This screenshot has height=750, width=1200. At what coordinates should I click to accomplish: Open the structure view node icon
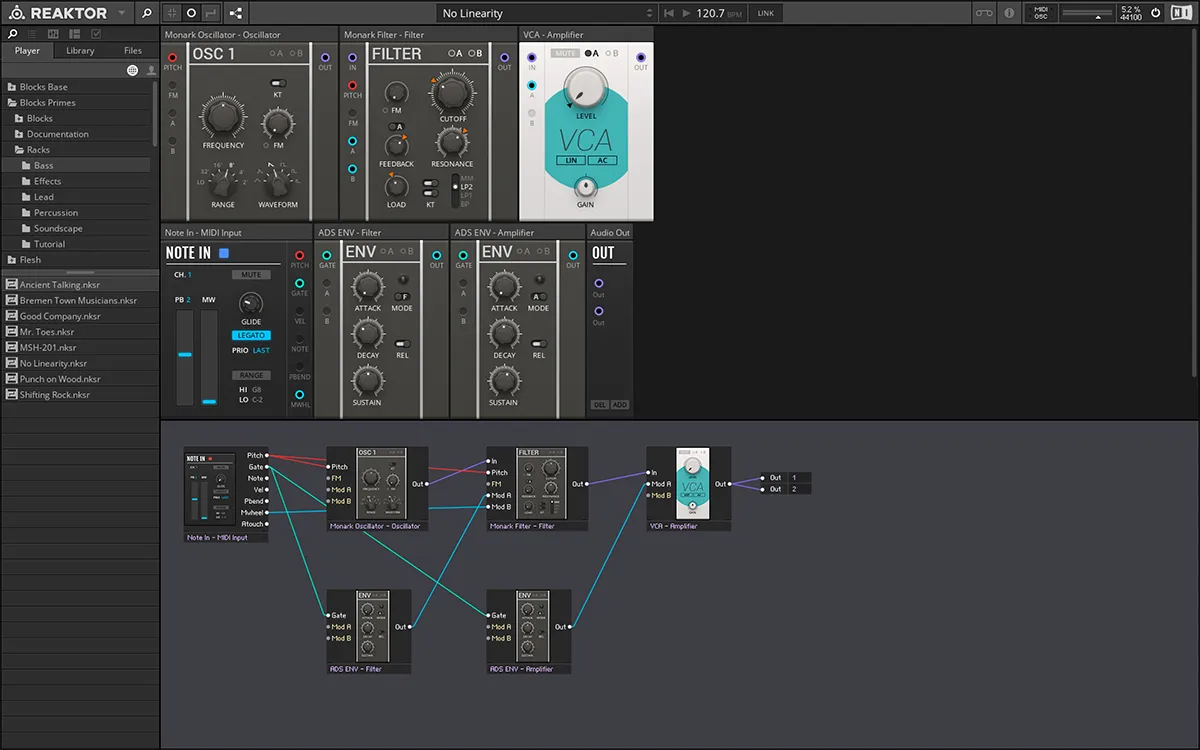pos(236,13)
